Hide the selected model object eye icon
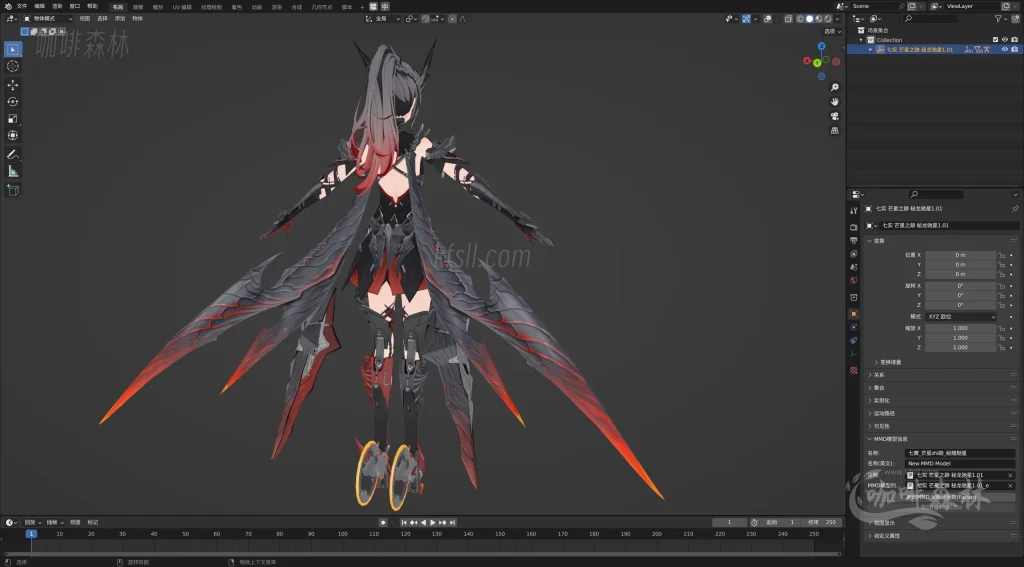1024x567 pixels. point(1005,49)
